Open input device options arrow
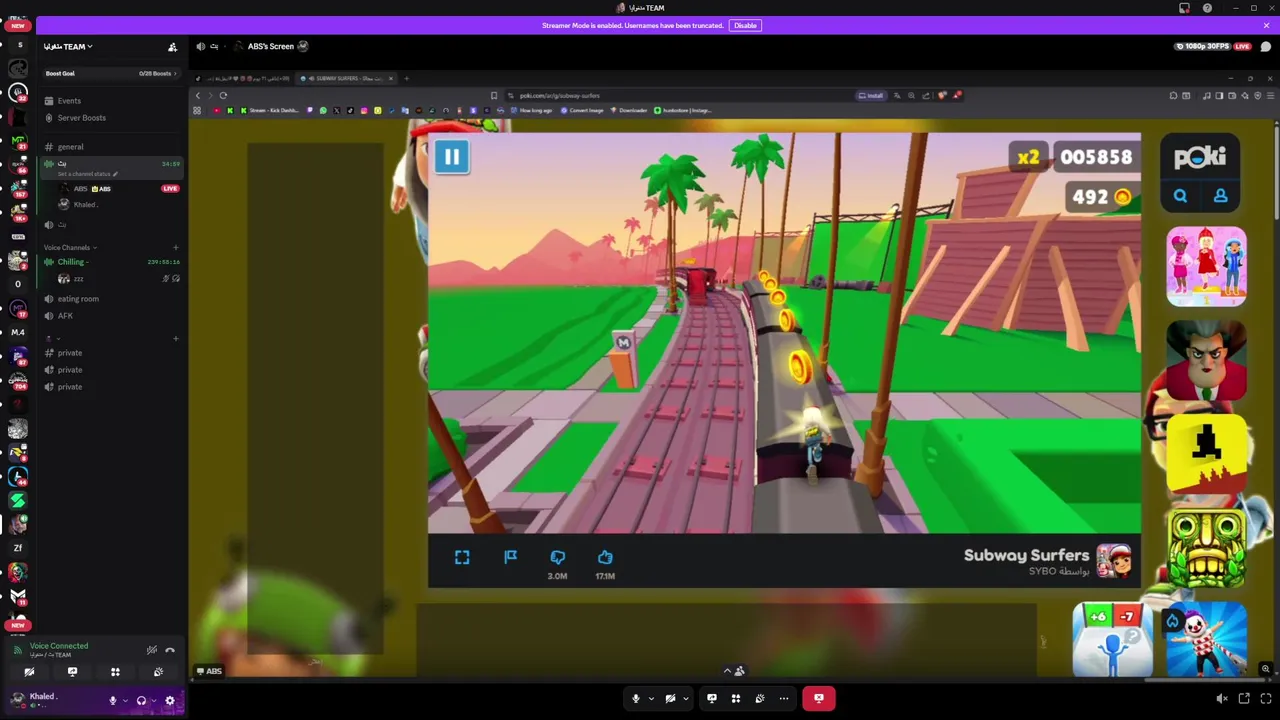The width and height of the screenshot is (1280, 720). point(124,701)
